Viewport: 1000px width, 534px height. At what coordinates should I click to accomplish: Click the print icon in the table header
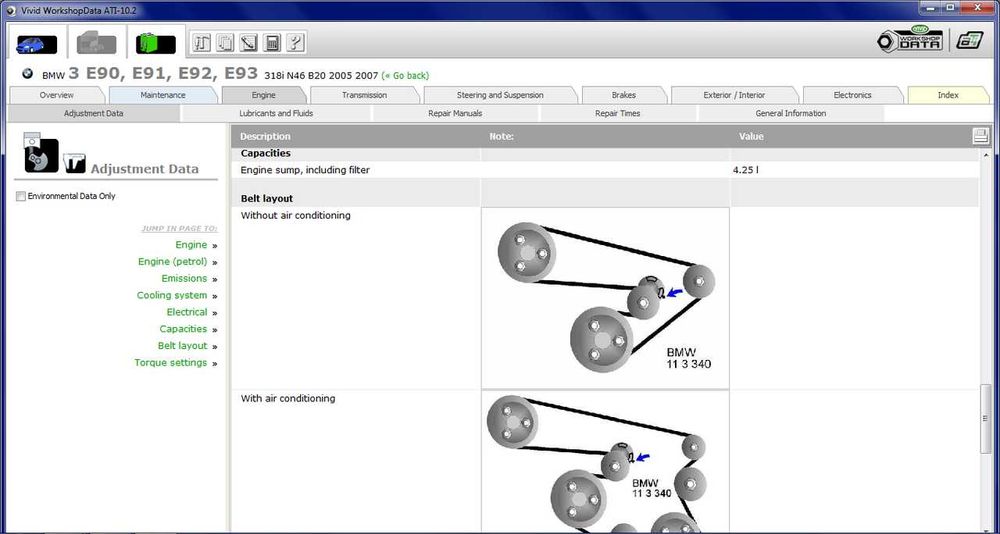coord(980,136)
